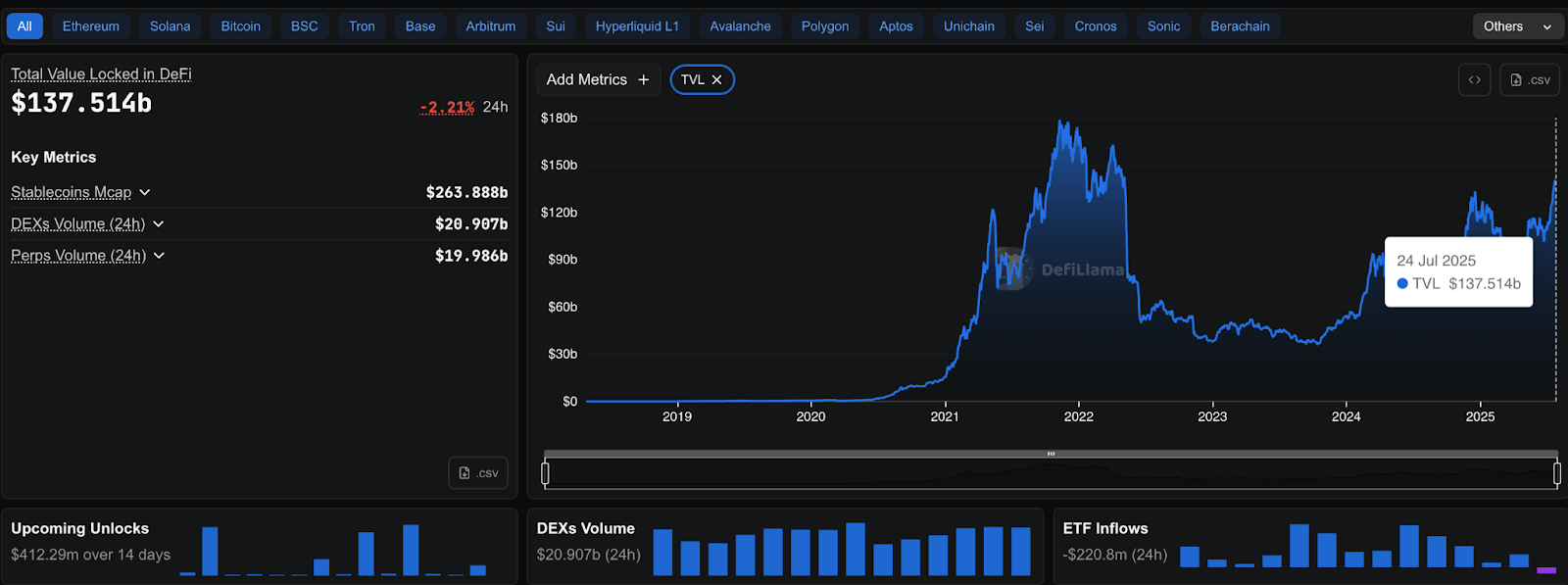Expand the Stablecoins Mcap row

click(x=145, y=192)
